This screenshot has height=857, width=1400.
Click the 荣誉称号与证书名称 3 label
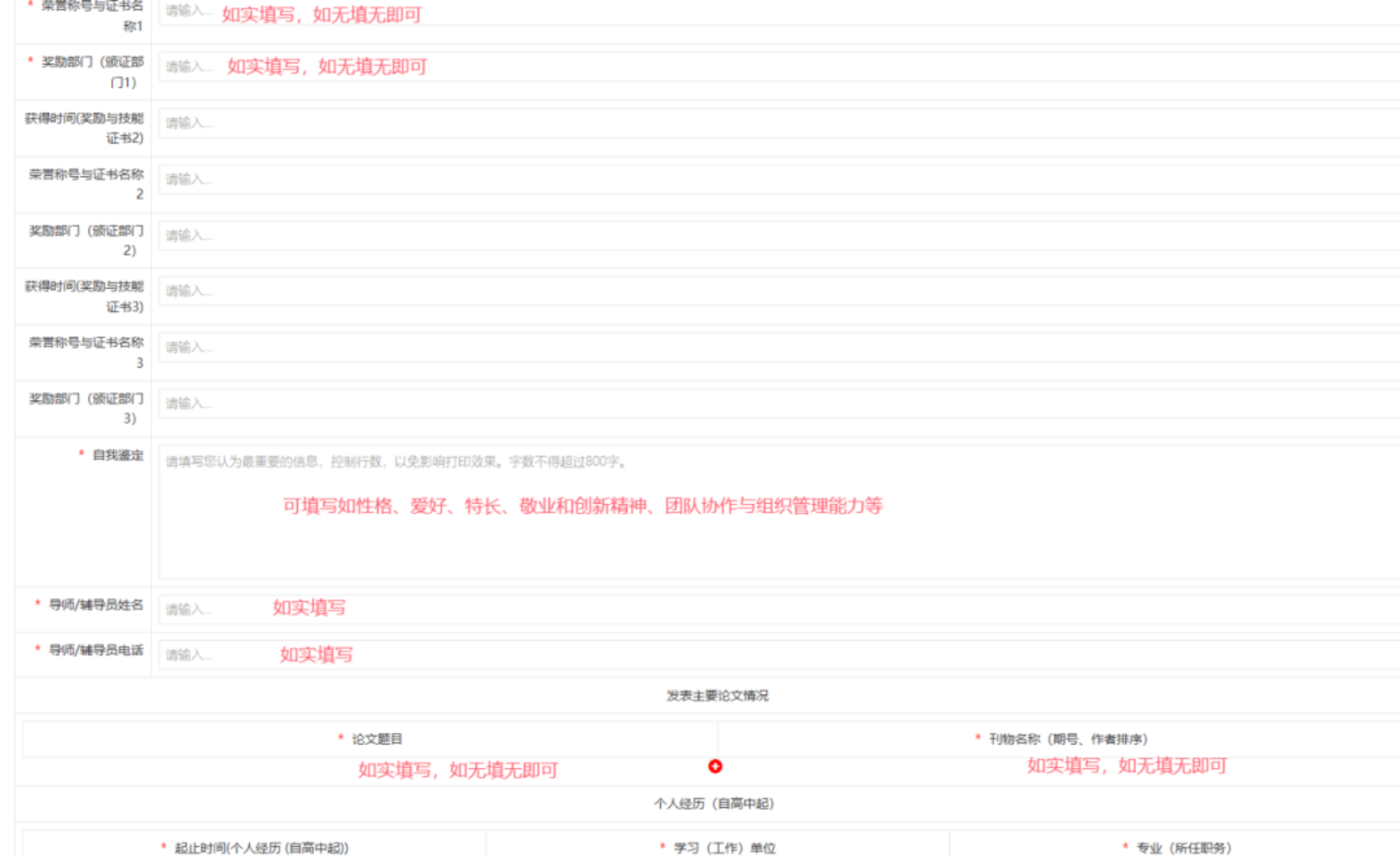[x=86, y=353]
